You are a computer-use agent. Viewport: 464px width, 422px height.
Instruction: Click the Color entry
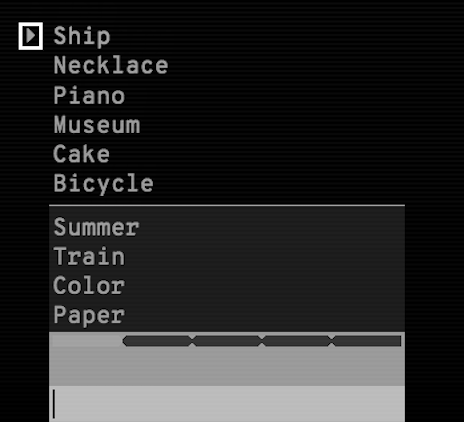coord(89,286)
